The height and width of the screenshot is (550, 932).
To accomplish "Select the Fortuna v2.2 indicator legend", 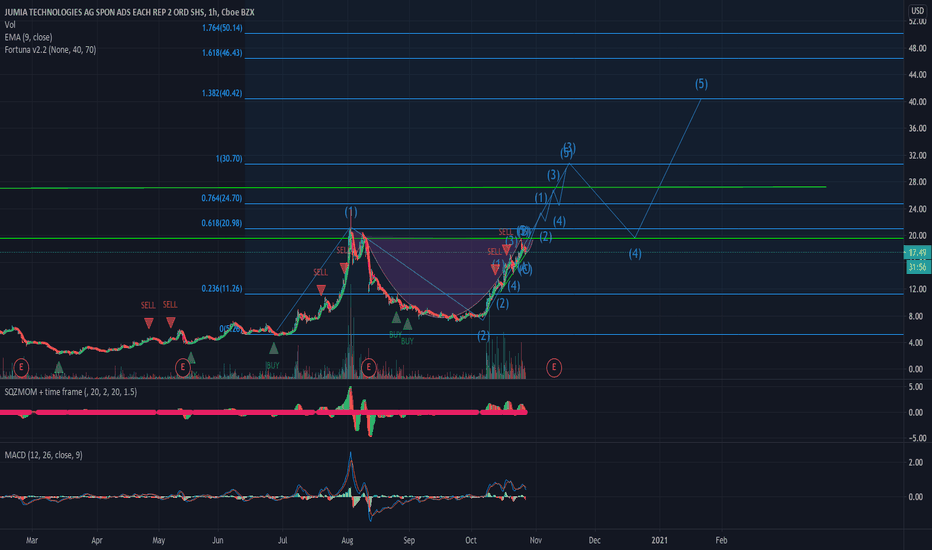I will tap(51, 50).
